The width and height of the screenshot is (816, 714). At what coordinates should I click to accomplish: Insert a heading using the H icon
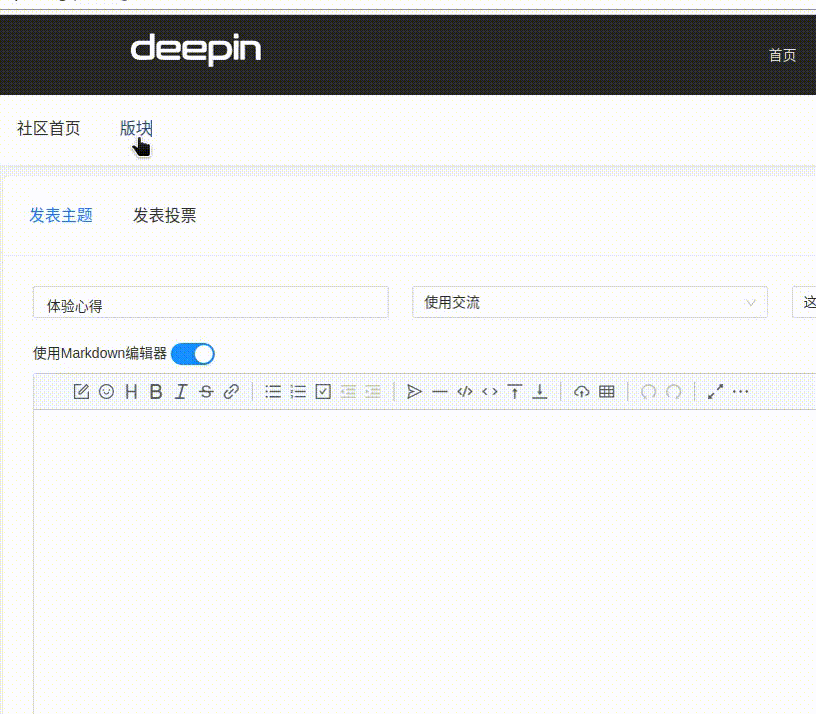pyautogui.click(x=131, y=391)
